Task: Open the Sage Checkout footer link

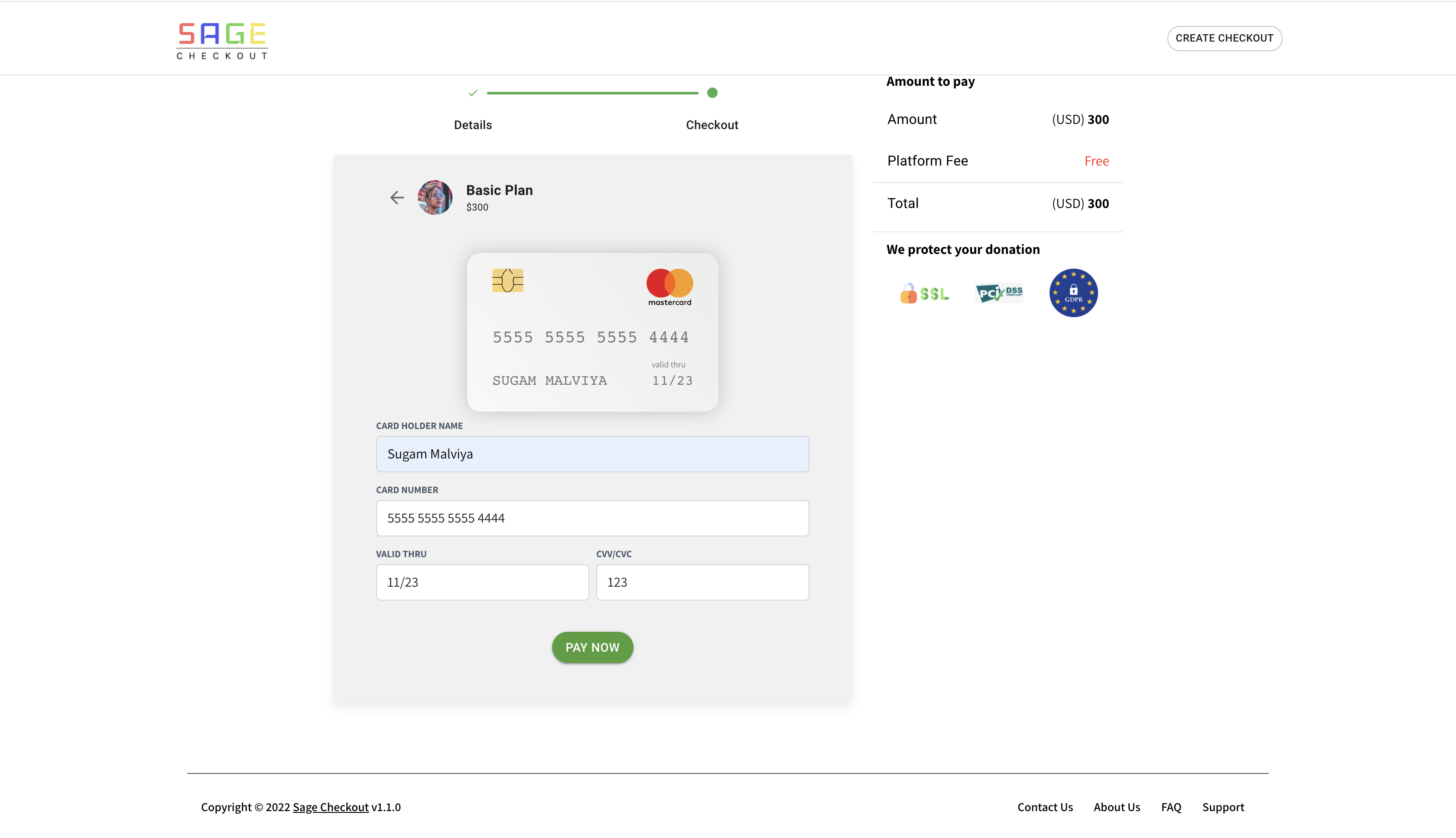Action: click(x=330, y=807)
